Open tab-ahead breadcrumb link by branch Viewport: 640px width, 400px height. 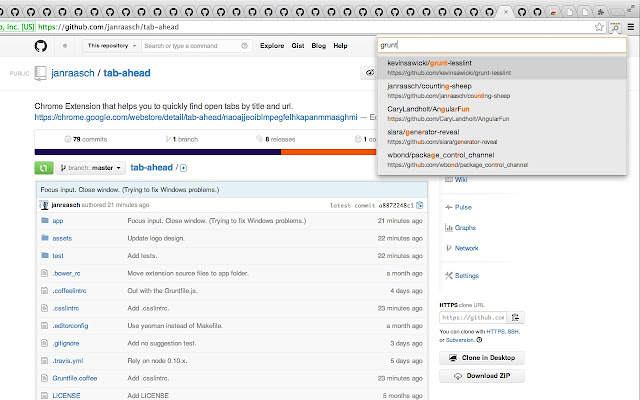[151, 167]
